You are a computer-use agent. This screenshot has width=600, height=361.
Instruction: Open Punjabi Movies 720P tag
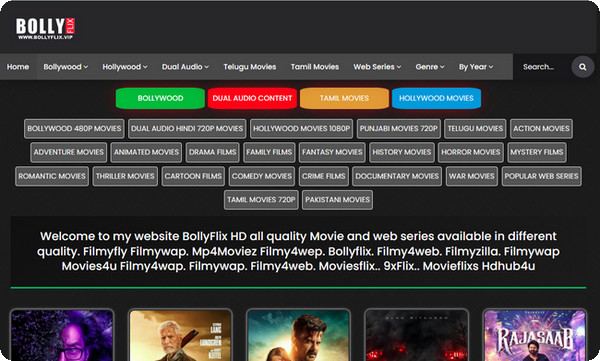399,129
